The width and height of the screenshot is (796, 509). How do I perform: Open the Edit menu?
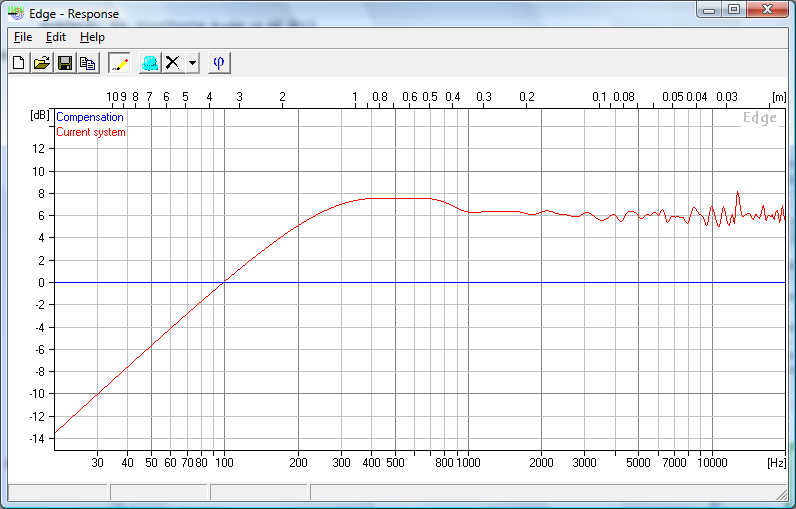click(56, 37)
